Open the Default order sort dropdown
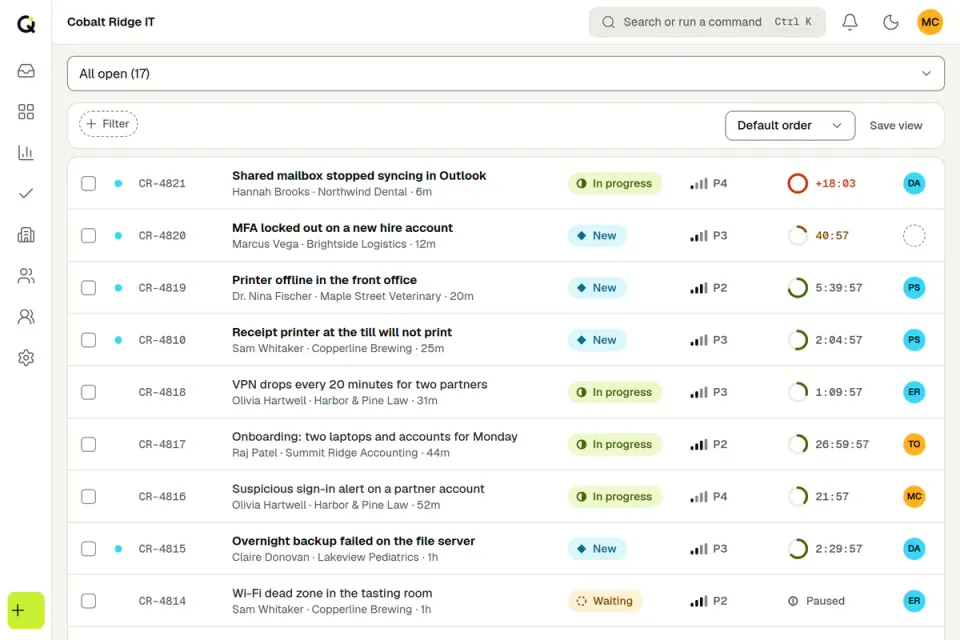 pyautogui.click(x=790, y=126)
